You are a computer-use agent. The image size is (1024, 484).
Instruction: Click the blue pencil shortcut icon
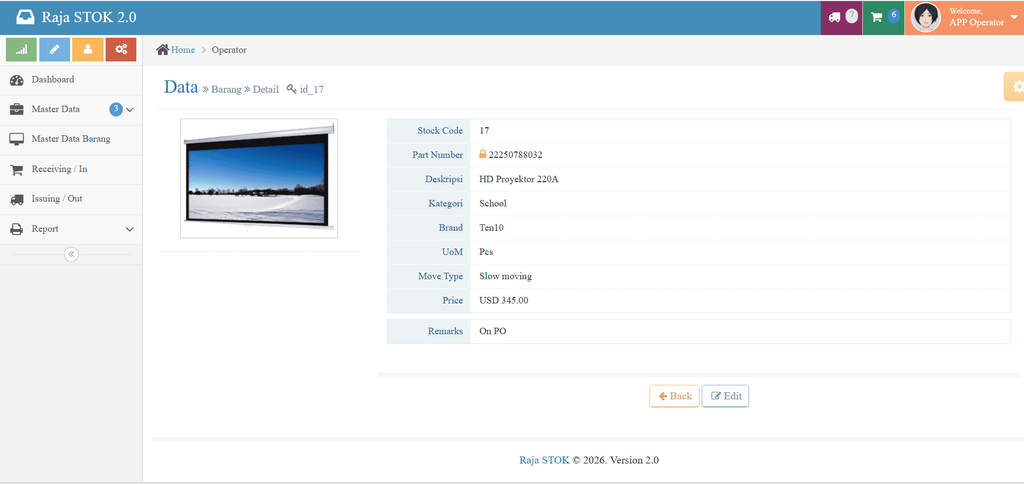click(55, 50)
